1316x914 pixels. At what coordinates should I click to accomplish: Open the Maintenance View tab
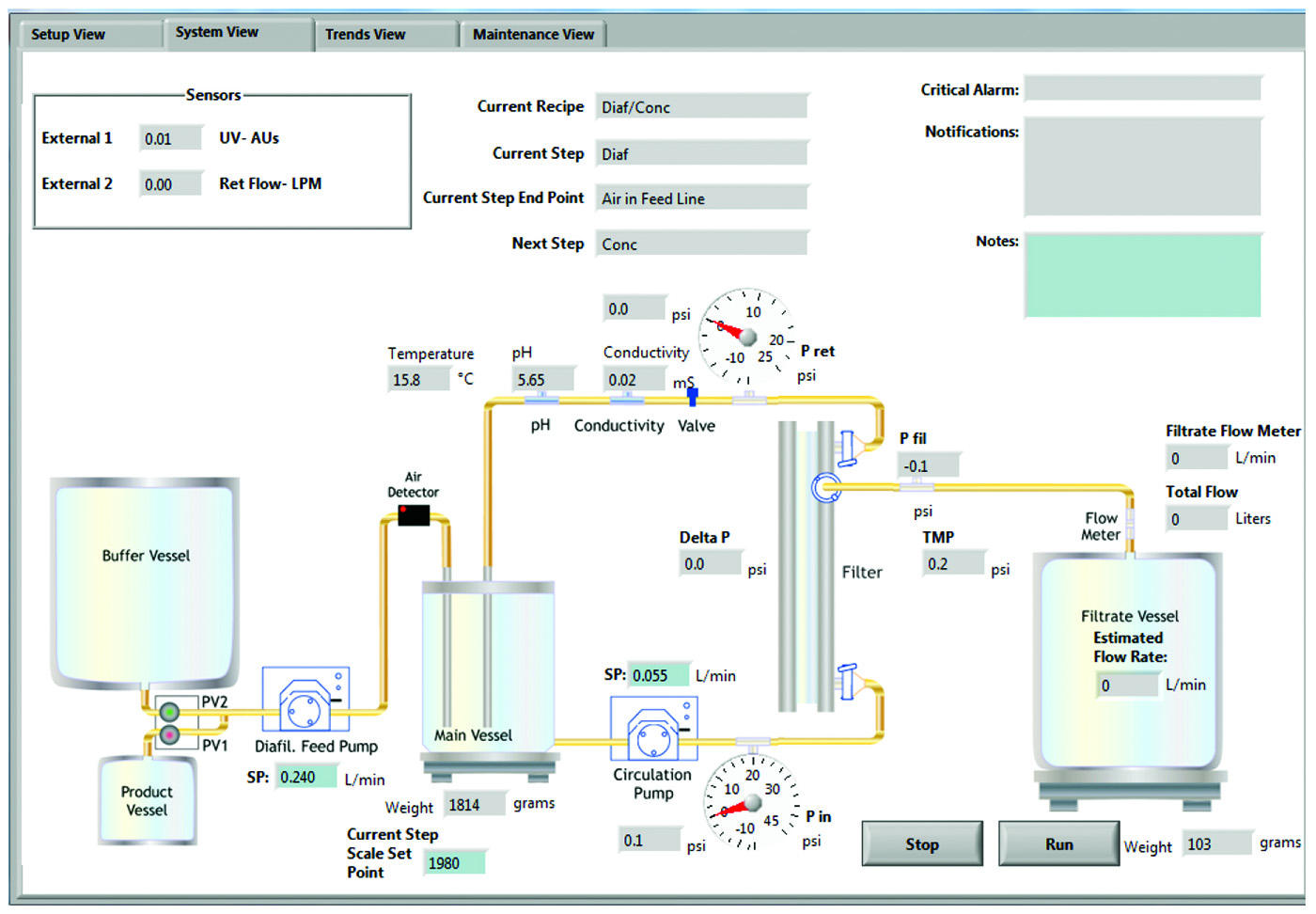pos(533,35)
